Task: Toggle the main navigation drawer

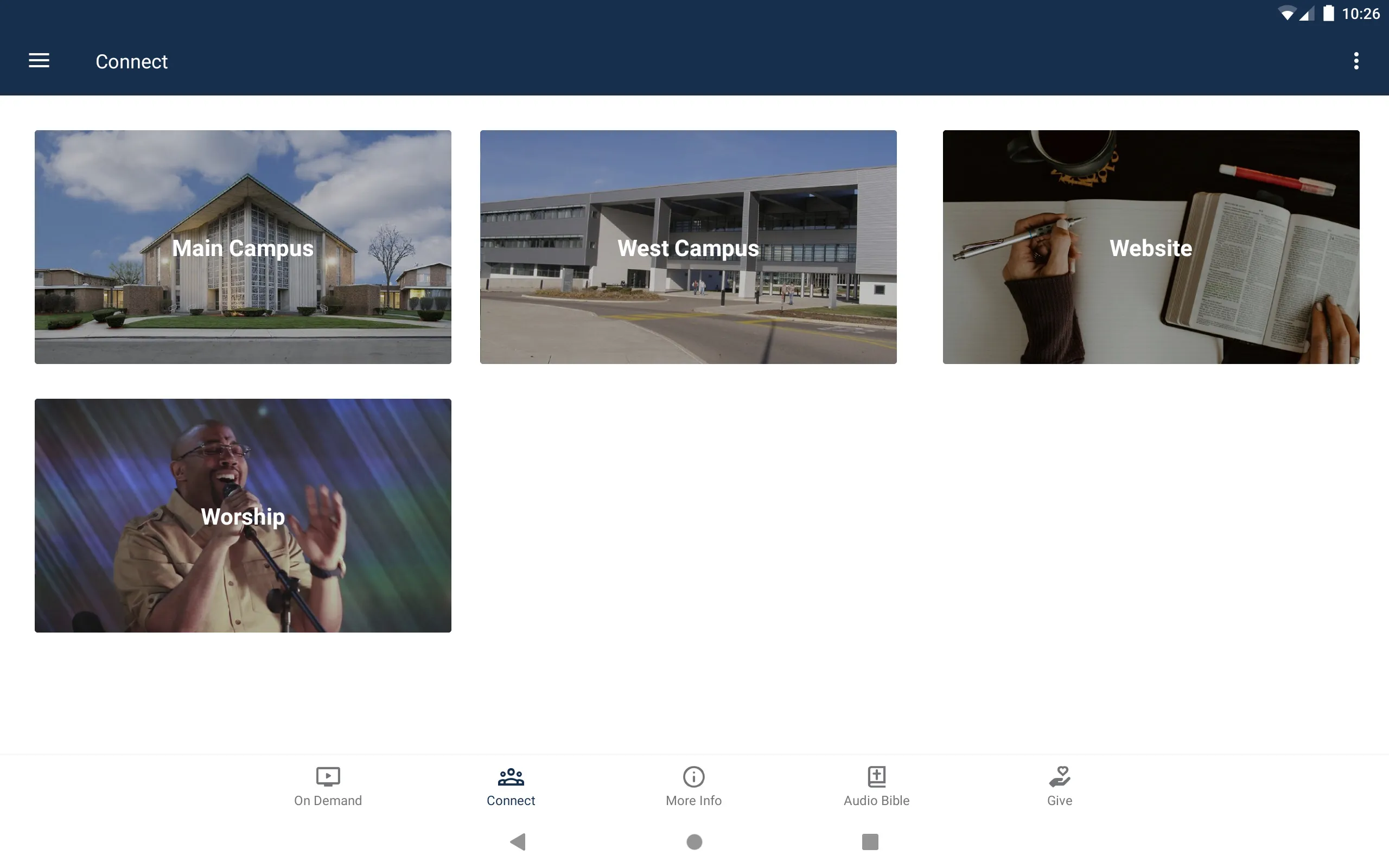Action: (39, 60)
